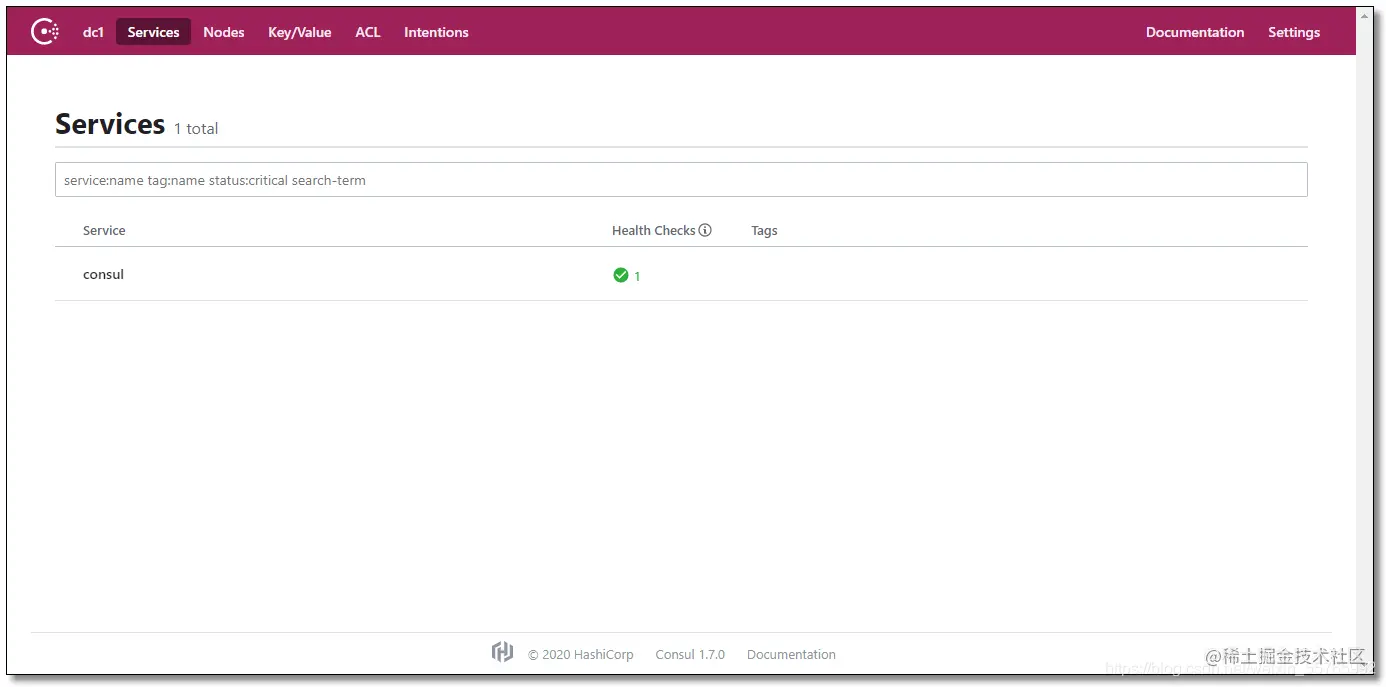Viewport: 1386px width, 687px height.
Task: Open the ACL tab
Action: (368, 32)
